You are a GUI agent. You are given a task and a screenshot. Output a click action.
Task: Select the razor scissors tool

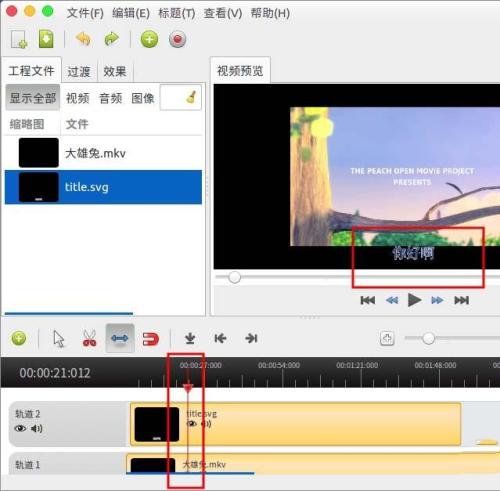(x=89, y=338)
